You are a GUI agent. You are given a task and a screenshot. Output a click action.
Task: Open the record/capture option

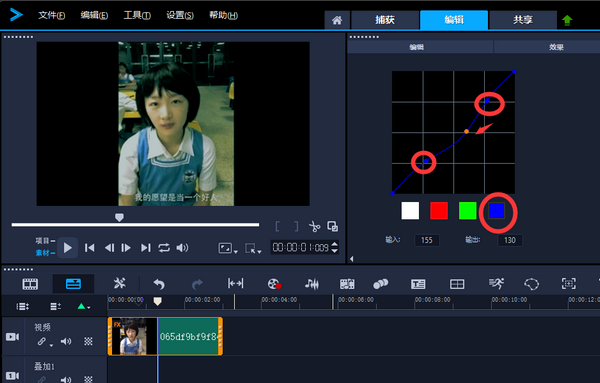click(x=274, y=284)
